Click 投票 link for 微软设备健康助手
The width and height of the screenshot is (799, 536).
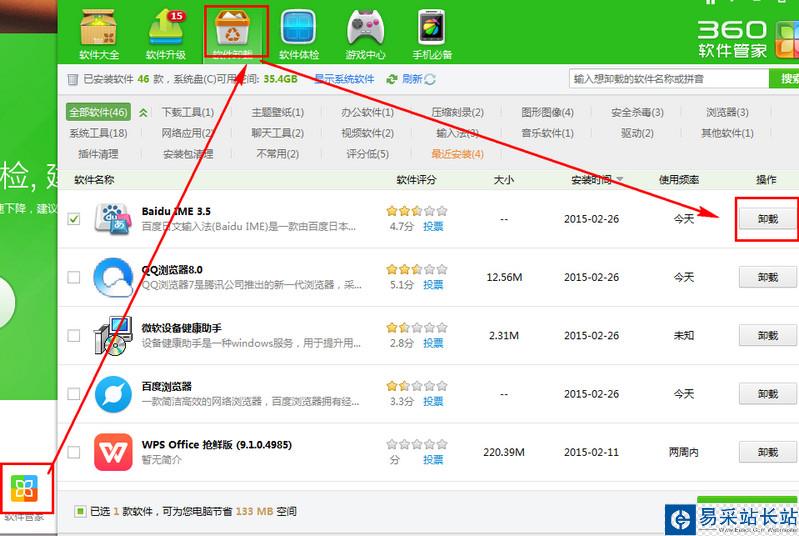click(x=433, y=343)
